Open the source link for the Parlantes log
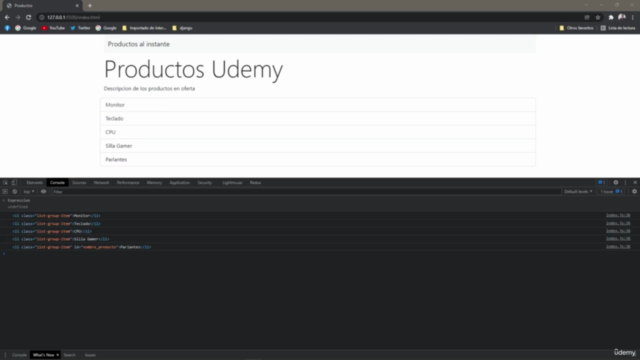Image resolution: width=640 pixels, height=360 pixels. [x=618, y=247]
